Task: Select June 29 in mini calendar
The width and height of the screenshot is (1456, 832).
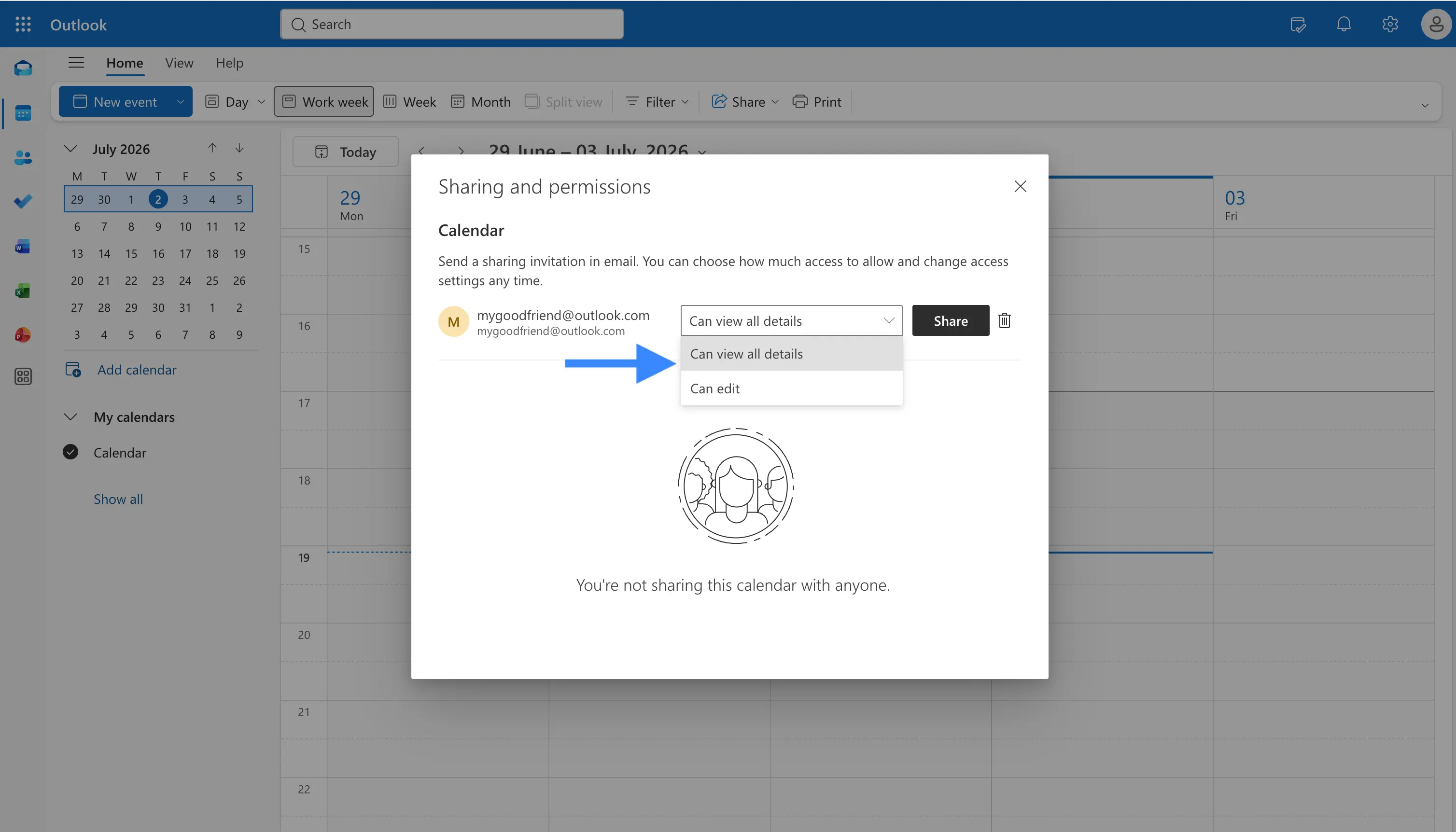Action: tap(77, 199)
